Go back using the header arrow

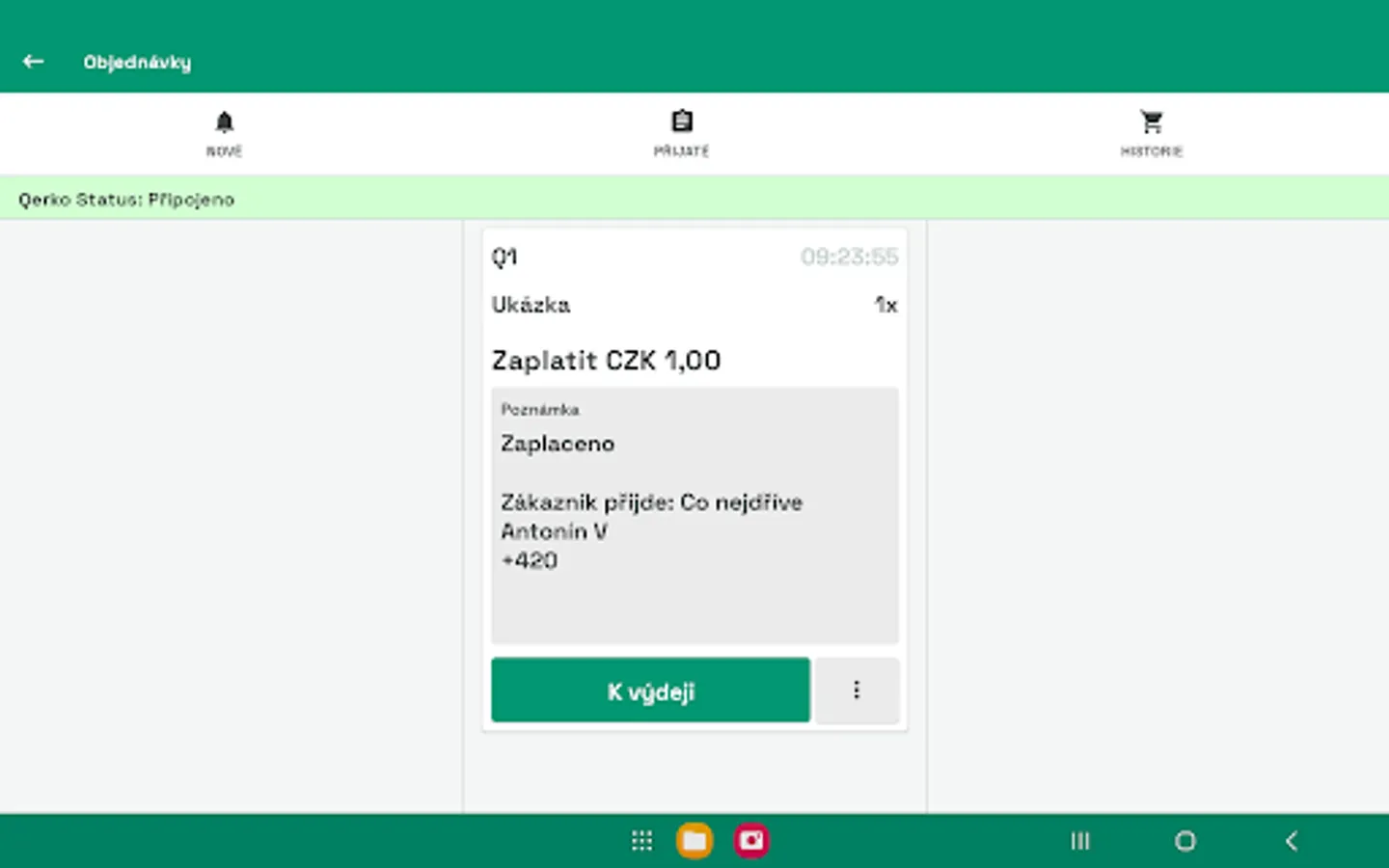(x=34, y=62)
